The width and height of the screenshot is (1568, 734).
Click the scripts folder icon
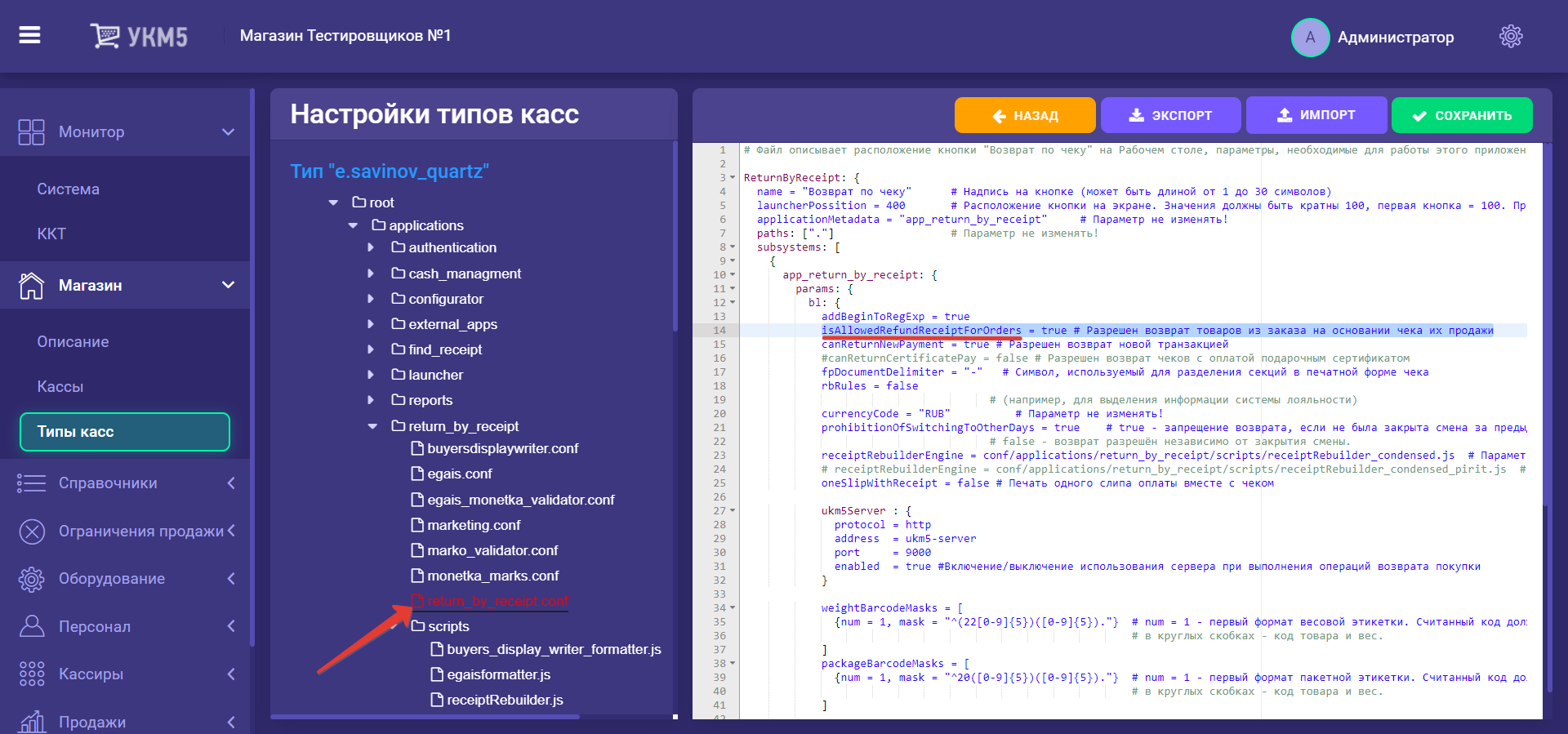point(418,625)
